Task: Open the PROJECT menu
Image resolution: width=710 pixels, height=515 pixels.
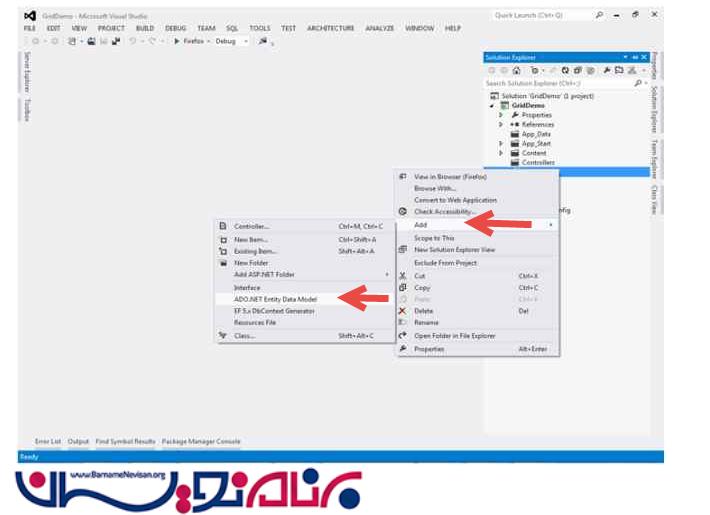Action: (111, 28)
